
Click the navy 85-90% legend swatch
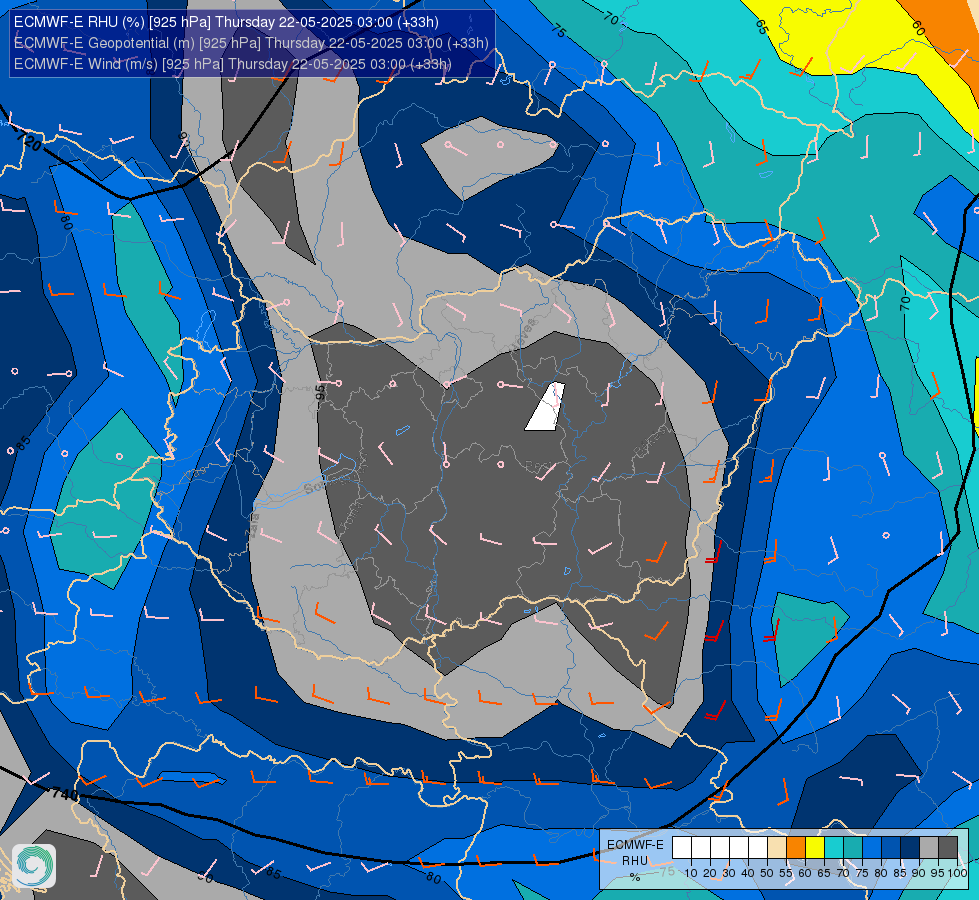point(910,848)
